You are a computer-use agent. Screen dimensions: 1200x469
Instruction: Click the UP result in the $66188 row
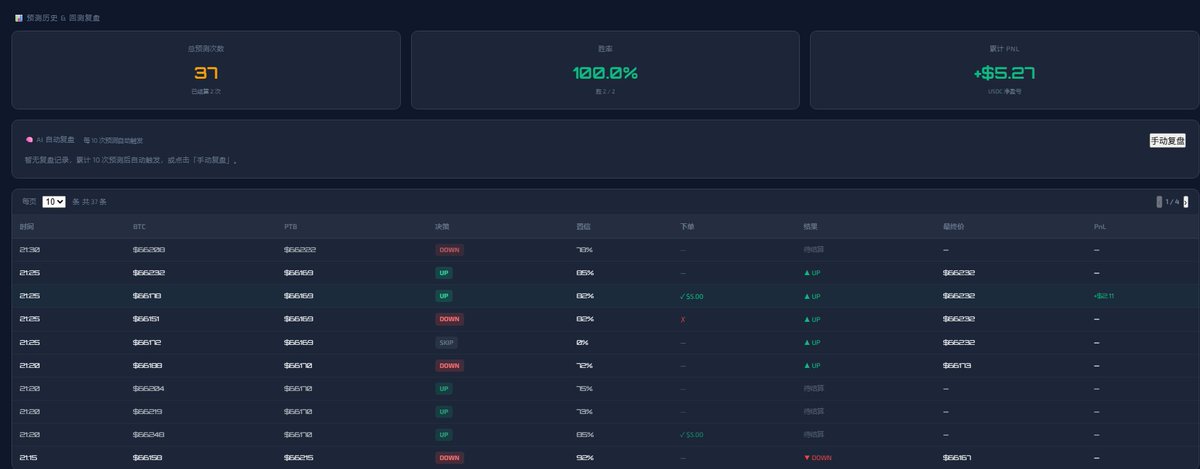point(812,365)
